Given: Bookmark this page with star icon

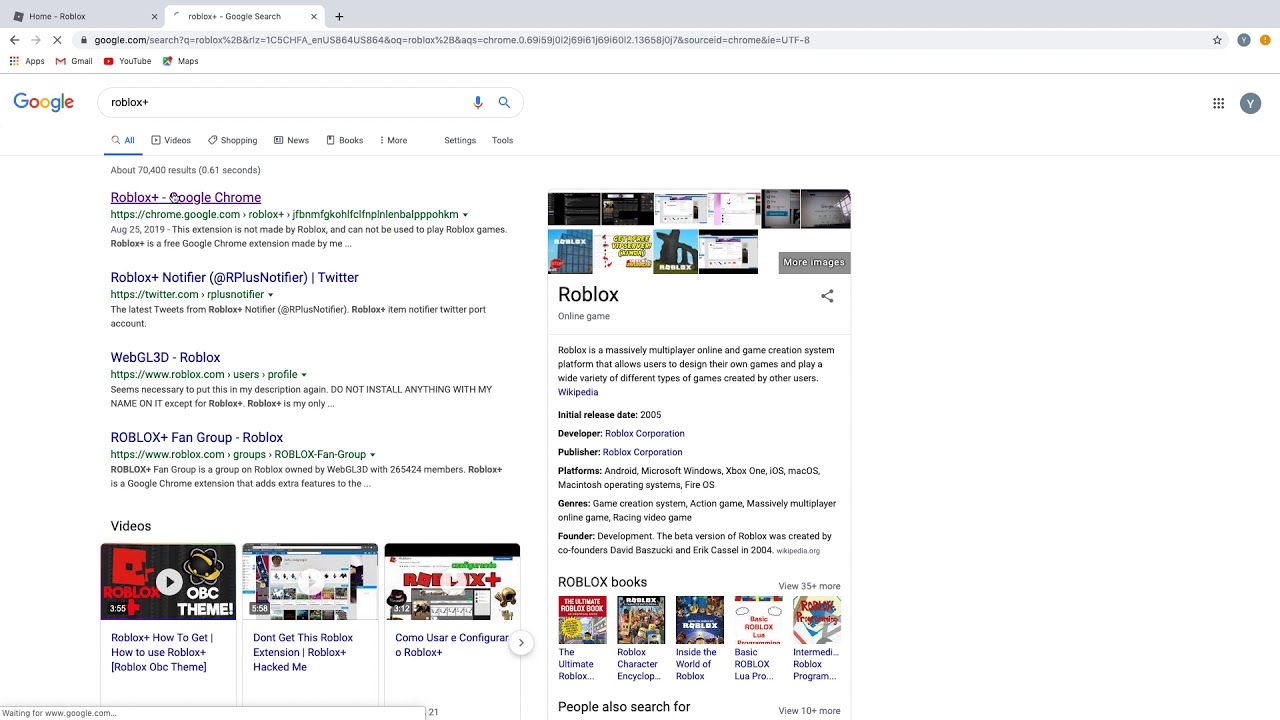Looking at the screenshot, I should coord(1217,40).
